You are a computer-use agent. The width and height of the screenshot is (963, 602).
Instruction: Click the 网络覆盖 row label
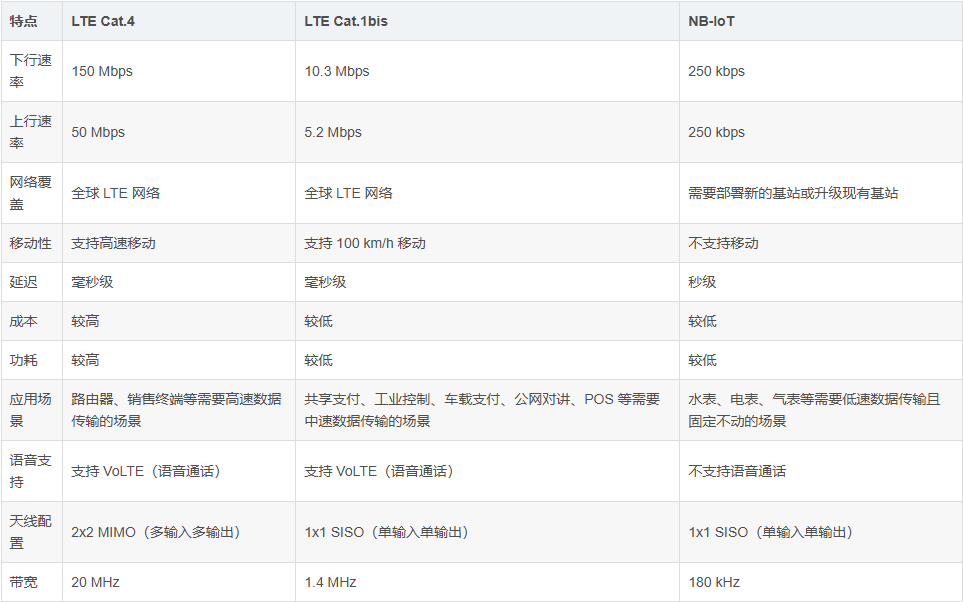(x=30, y=193)
